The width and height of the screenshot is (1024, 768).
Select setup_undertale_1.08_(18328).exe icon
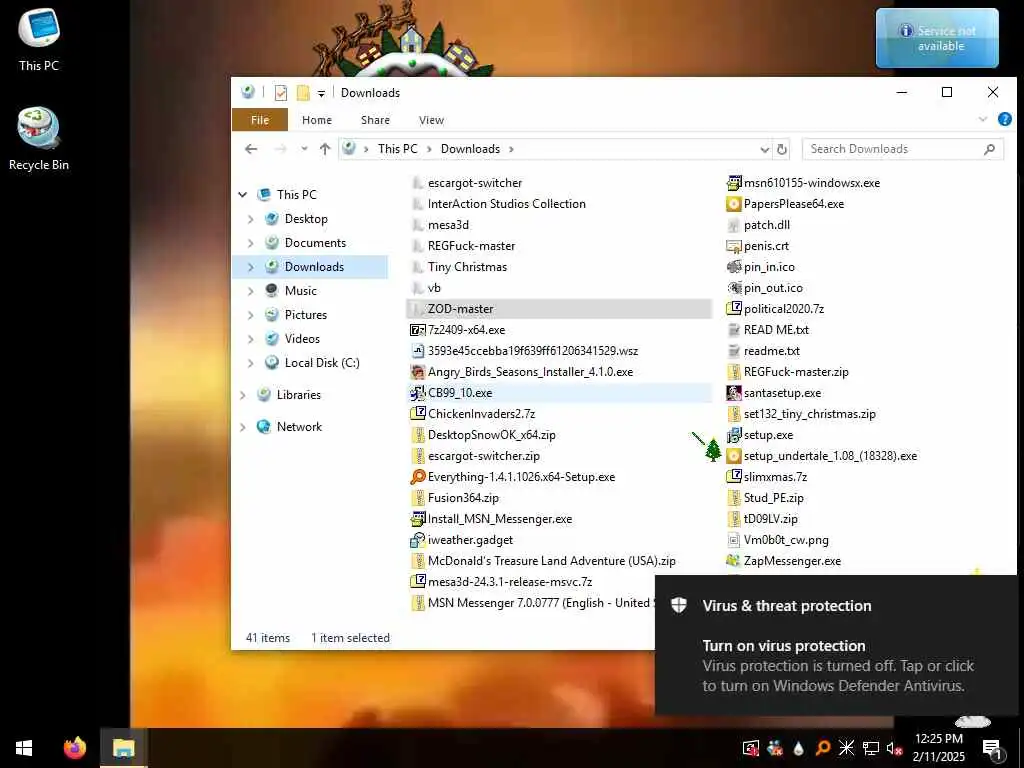point(733,456)
